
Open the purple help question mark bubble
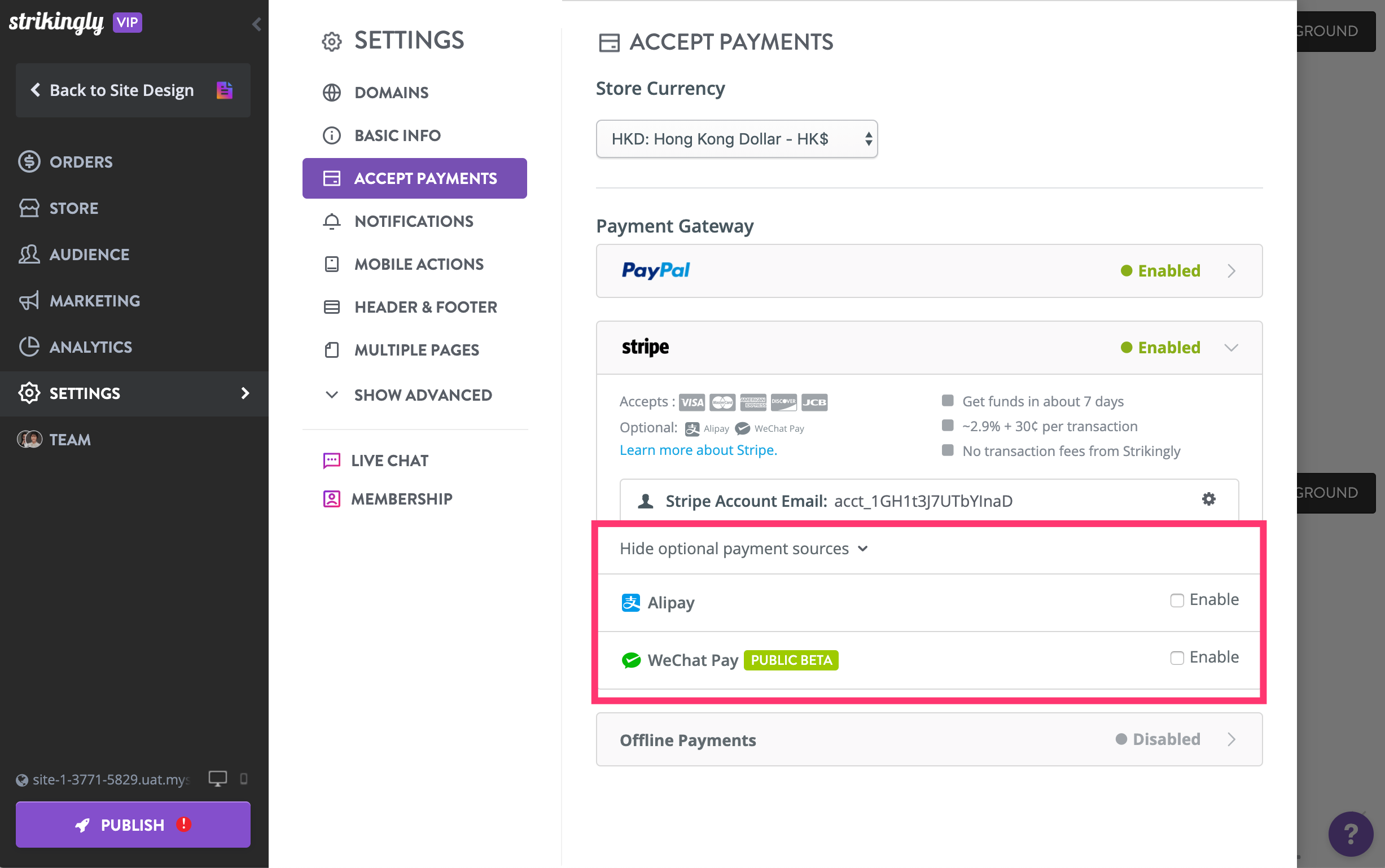[1350, 834]
